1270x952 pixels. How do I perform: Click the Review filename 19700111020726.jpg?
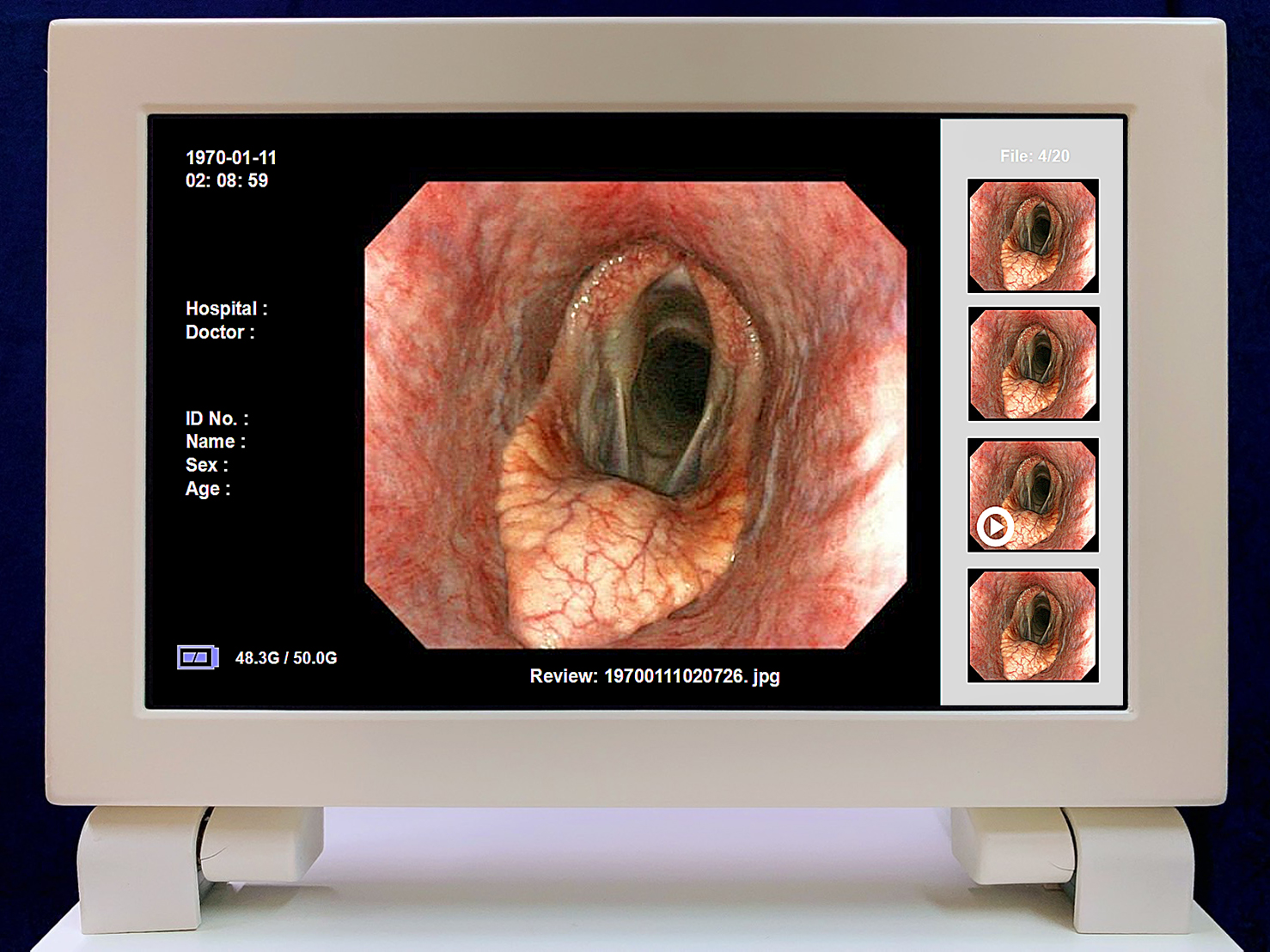(691, 676)
